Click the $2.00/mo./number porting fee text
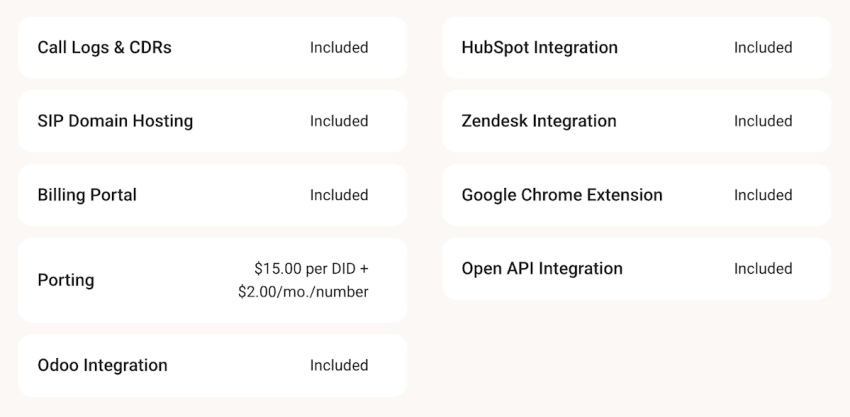This screenshot has width=850, height=417. 303,292
